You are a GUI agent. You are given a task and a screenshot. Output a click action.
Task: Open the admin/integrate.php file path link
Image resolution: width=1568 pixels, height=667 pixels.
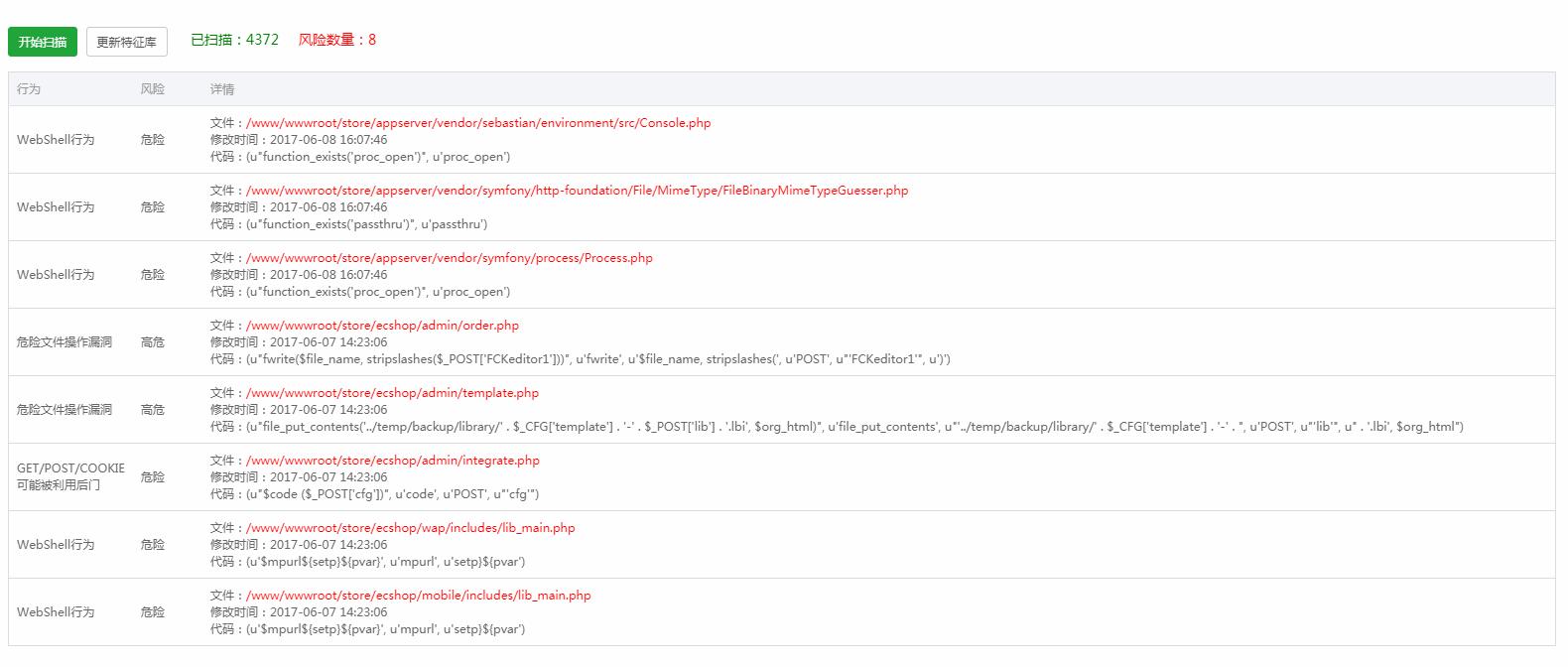click(393, 461)
